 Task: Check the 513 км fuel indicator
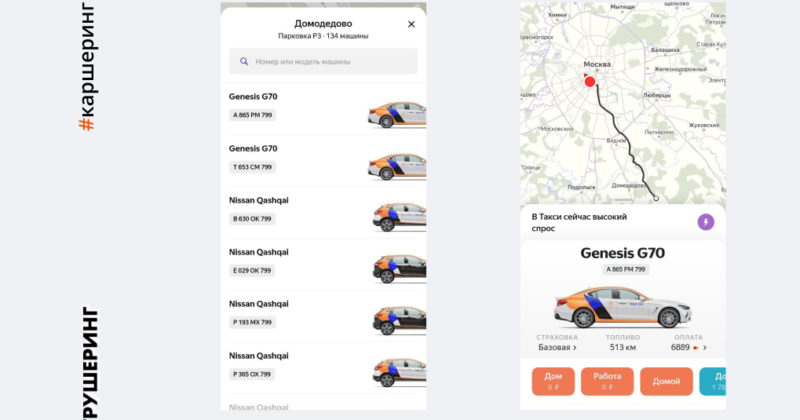click(622, 347)
